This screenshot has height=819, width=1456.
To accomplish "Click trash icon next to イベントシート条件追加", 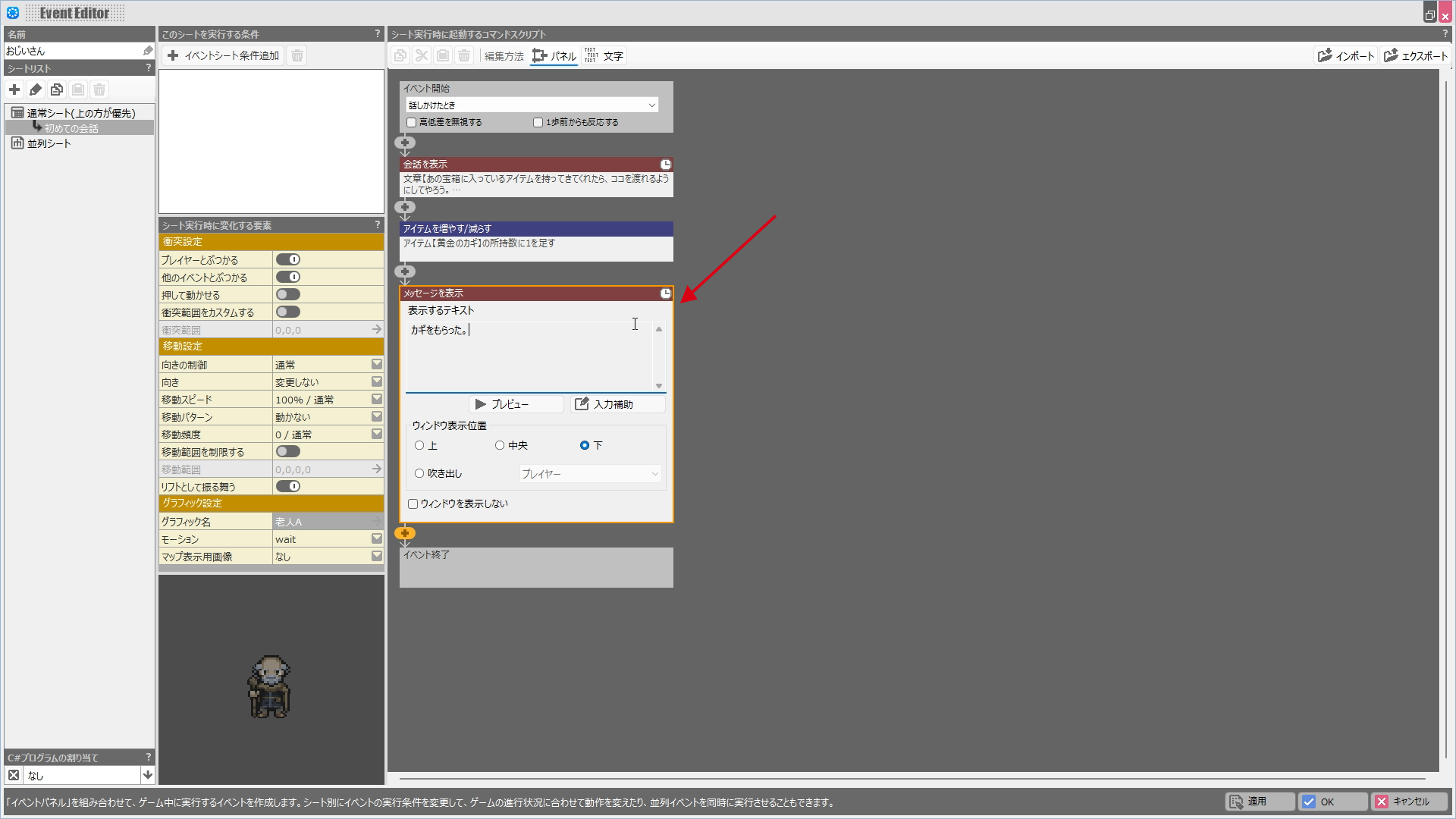I will point(297,55).
